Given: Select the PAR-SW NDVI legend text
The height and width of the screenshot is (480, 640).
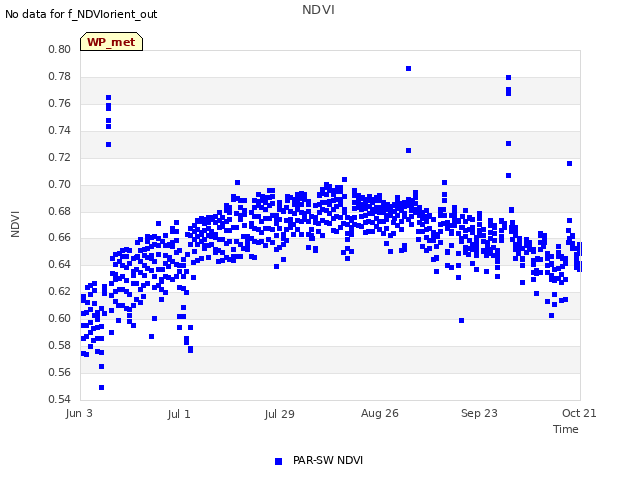Looking at the screenshot, I should click(328, 460).
